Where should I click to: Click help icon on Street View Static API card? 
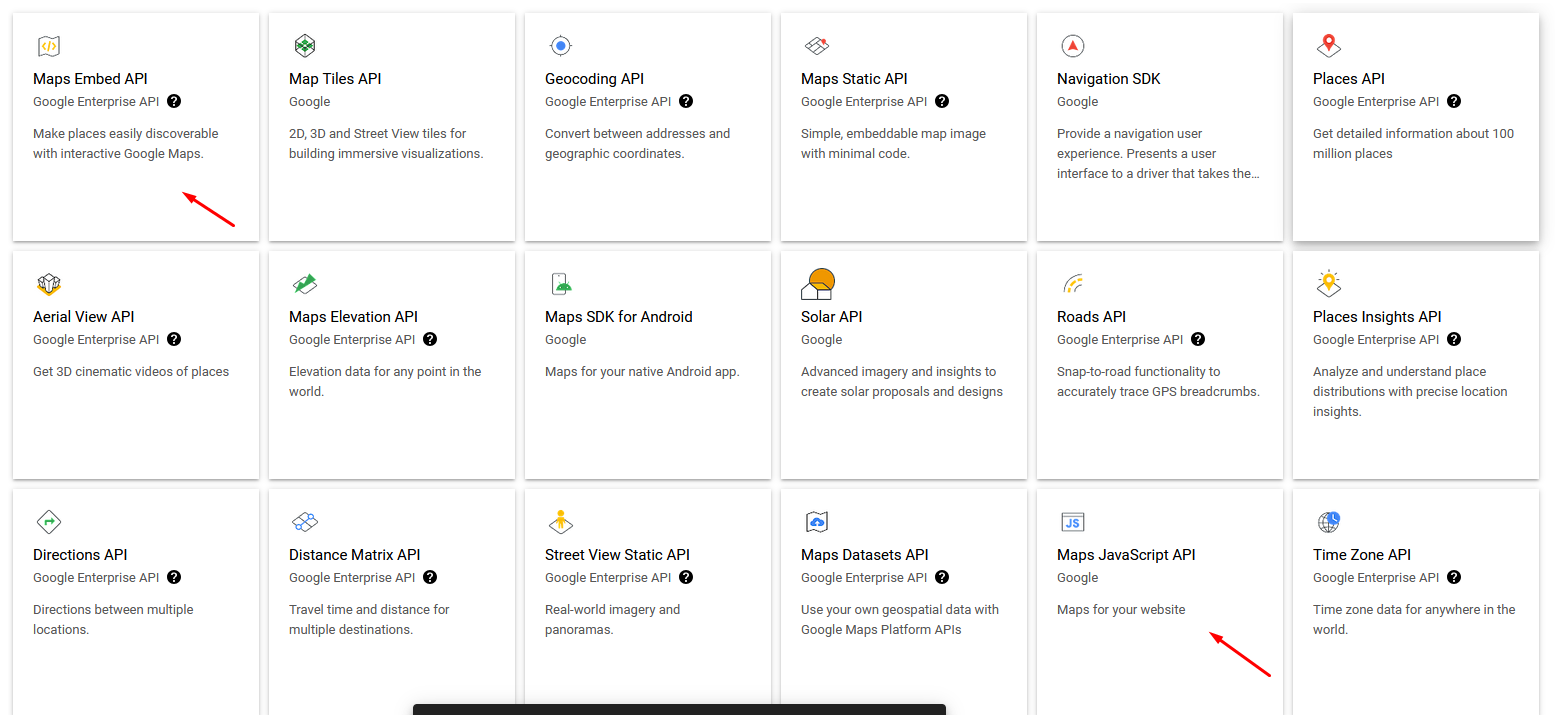pyautogui.click(x=686, y=577)
